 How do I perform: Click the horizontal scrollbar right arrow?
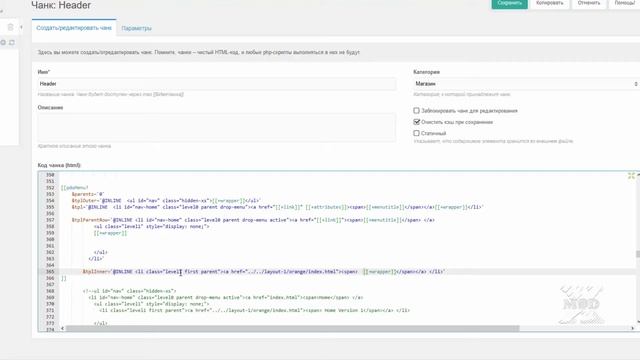(x=633, y=328)
